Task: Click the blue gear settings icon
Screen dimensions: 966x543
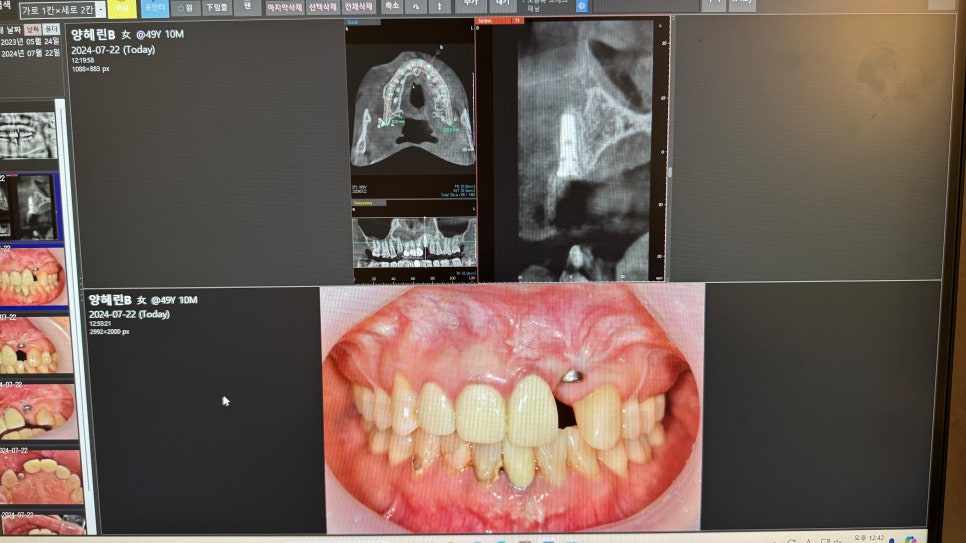Action: (583, 6)
